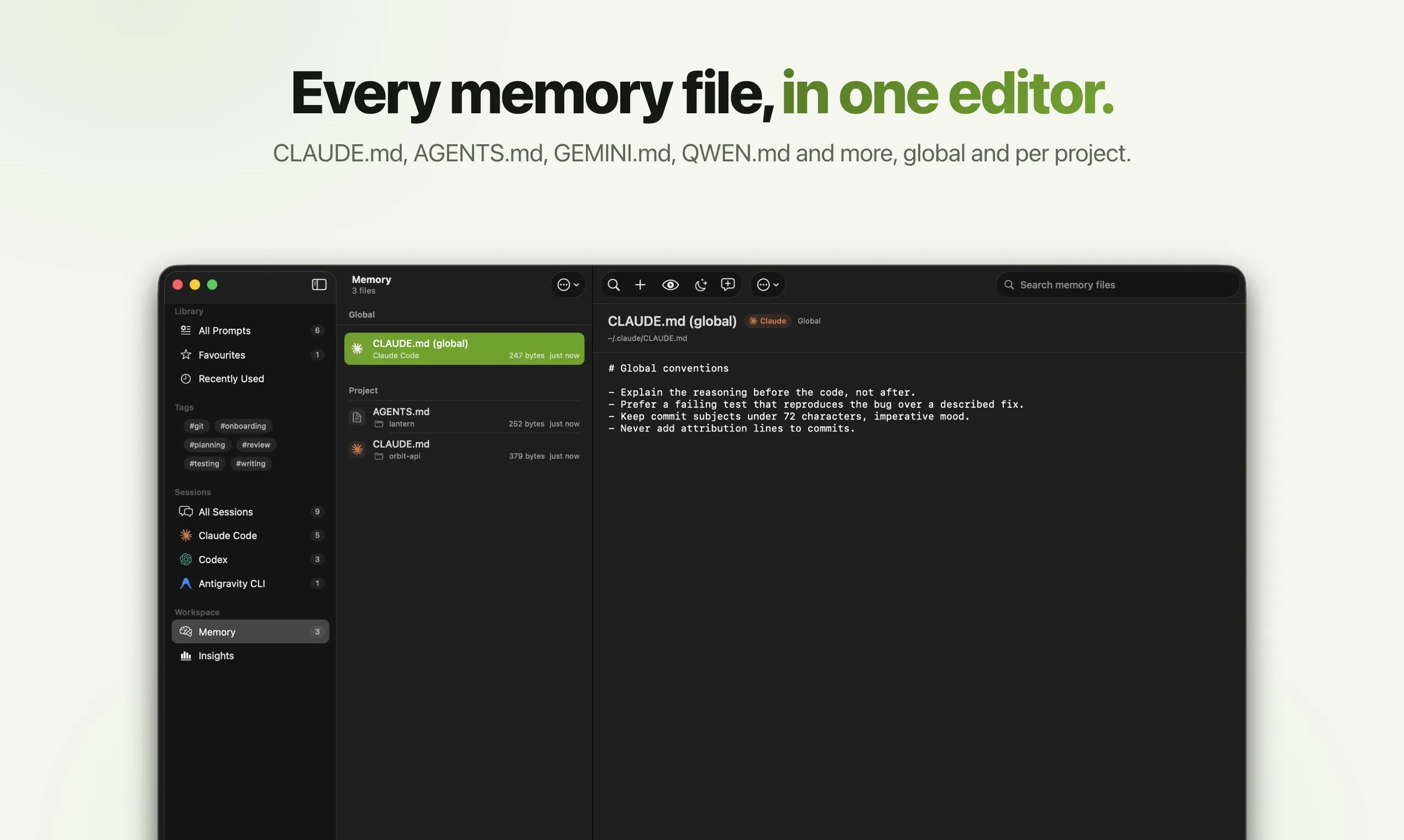Click the All Sessions chat bubbles icon

[x=186, y=512]
